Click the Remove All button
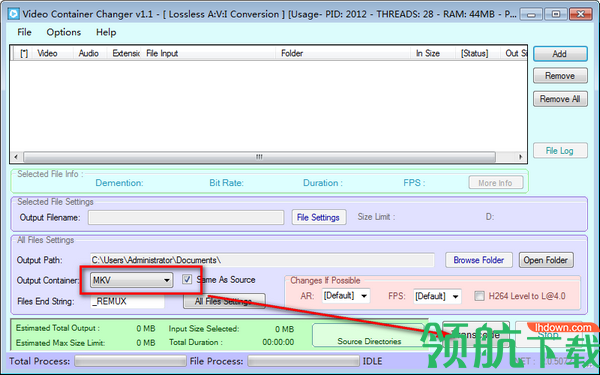The image size is (600, 375). (560, 99)
